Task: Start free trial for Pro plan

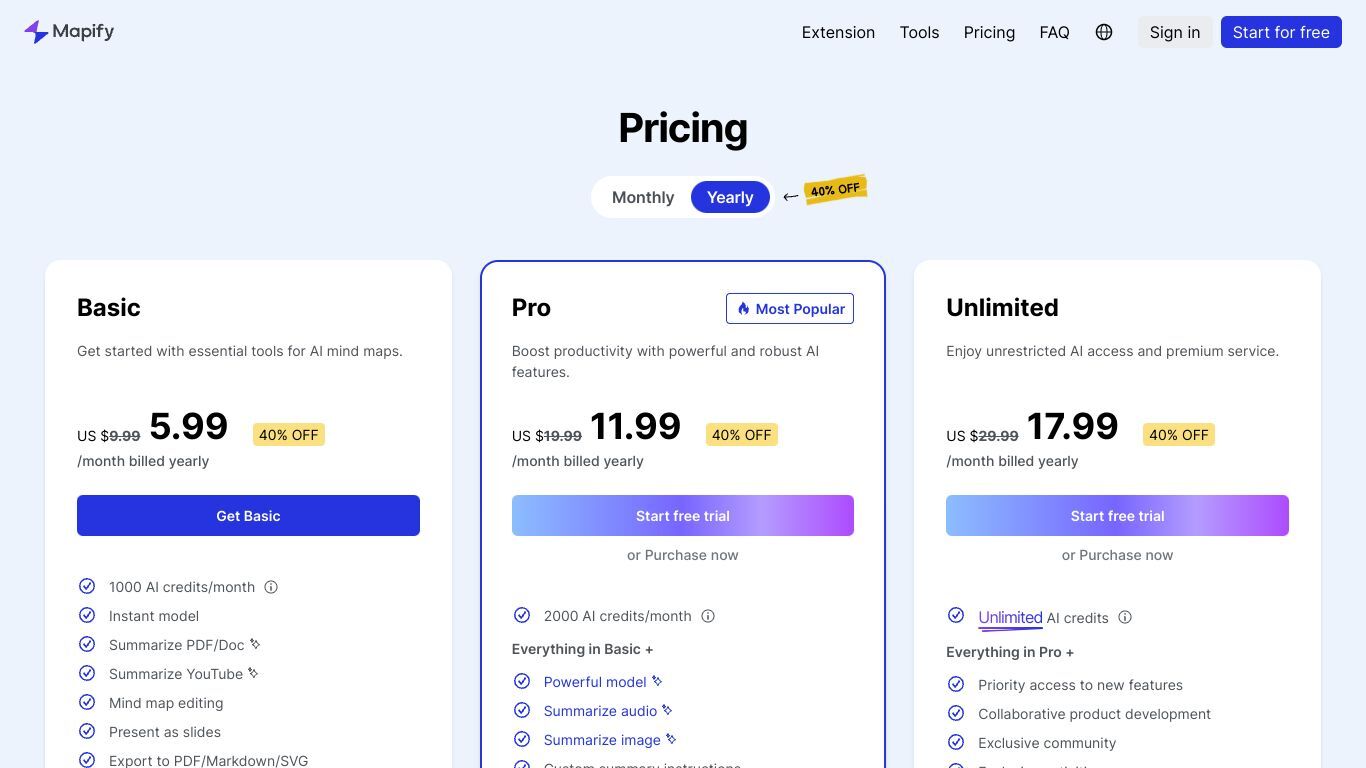Action: (683, 516)
